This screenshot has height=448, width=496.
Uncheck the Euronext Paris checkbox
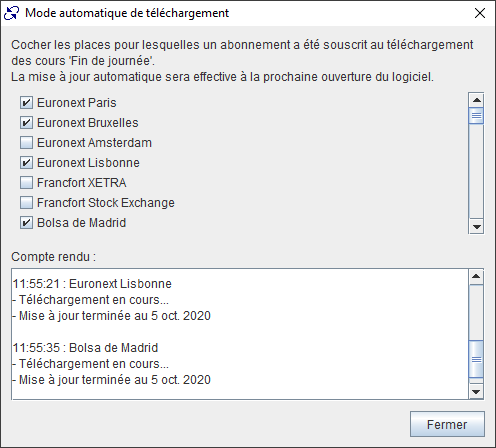point(26,103)
